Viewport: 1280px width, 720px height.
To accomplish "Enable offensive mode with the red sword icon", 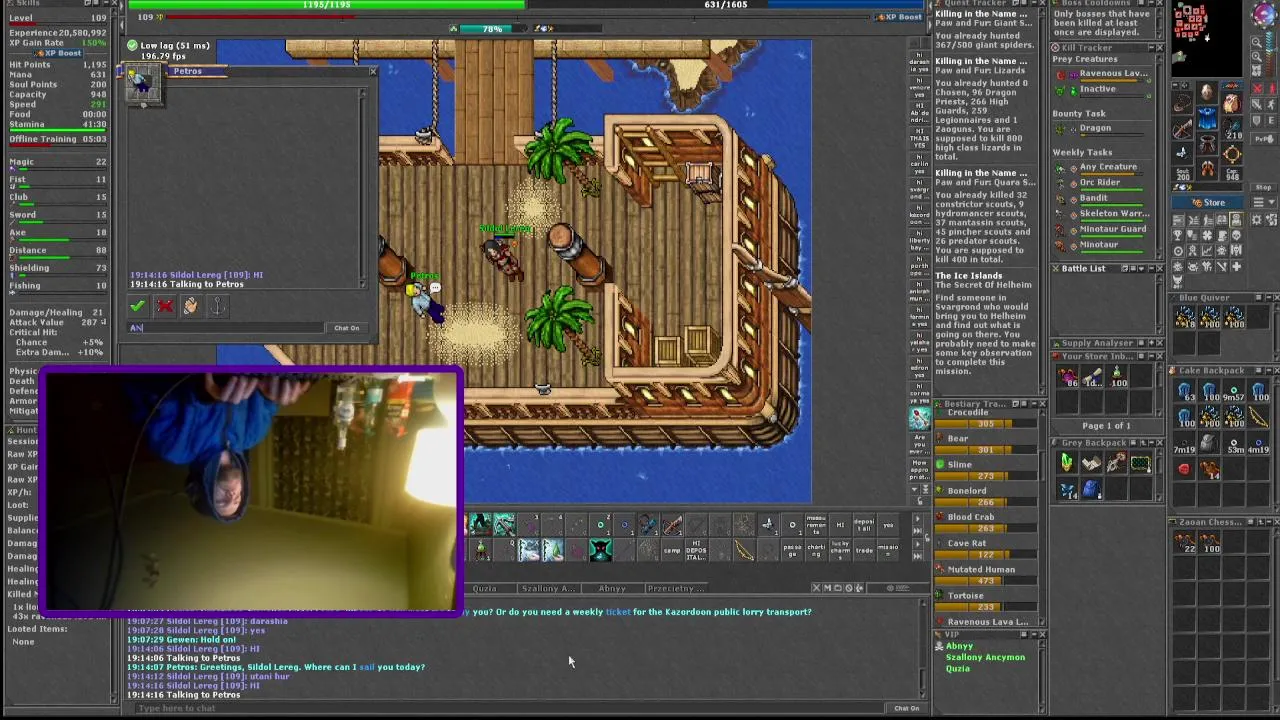I will pyautogui.click(x=1257, y=88).
